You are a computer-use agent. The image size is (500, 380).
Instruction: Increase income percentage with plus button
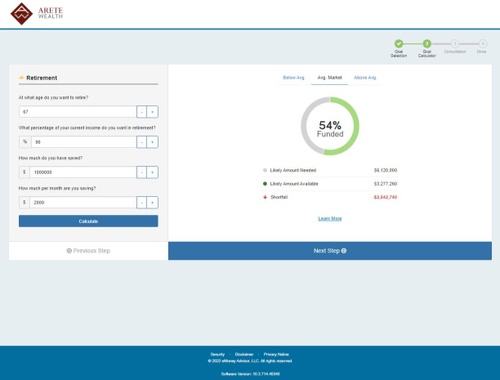[153, 142]
